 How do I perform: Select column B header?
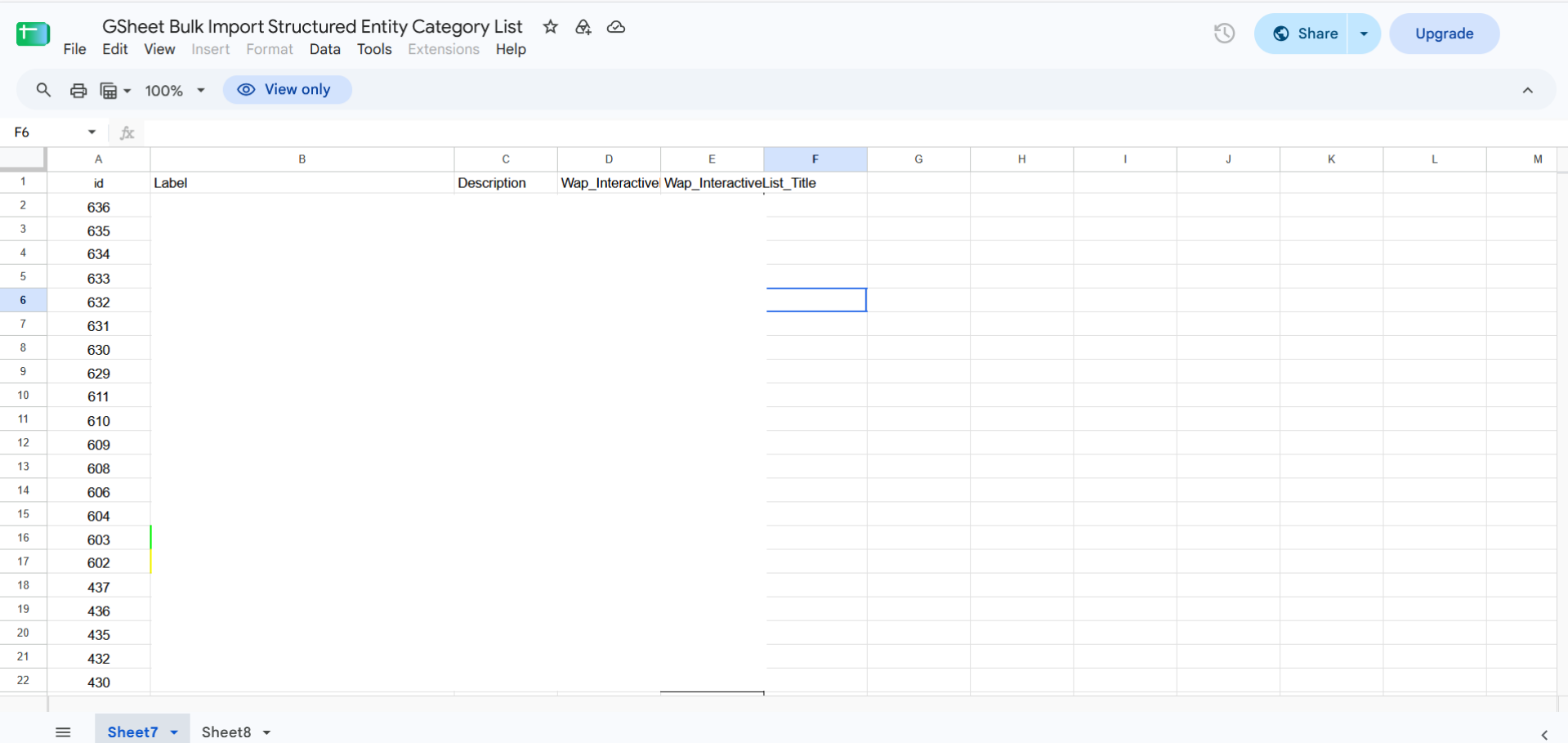302,159
